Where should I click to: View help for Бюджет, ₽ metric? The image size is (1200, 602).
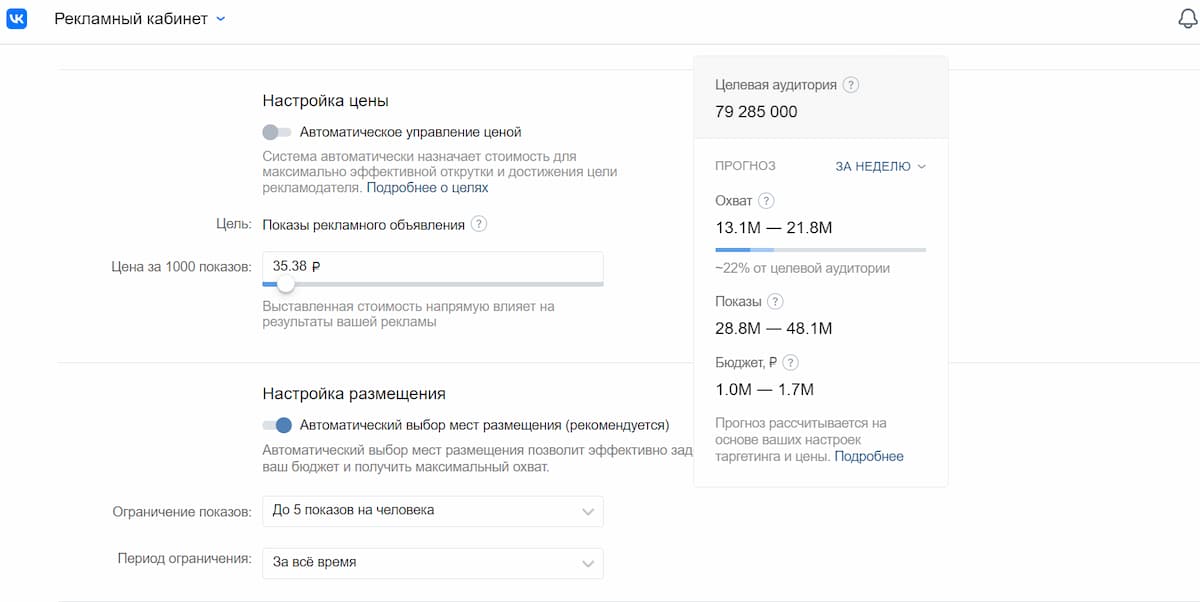coord(790,362)
